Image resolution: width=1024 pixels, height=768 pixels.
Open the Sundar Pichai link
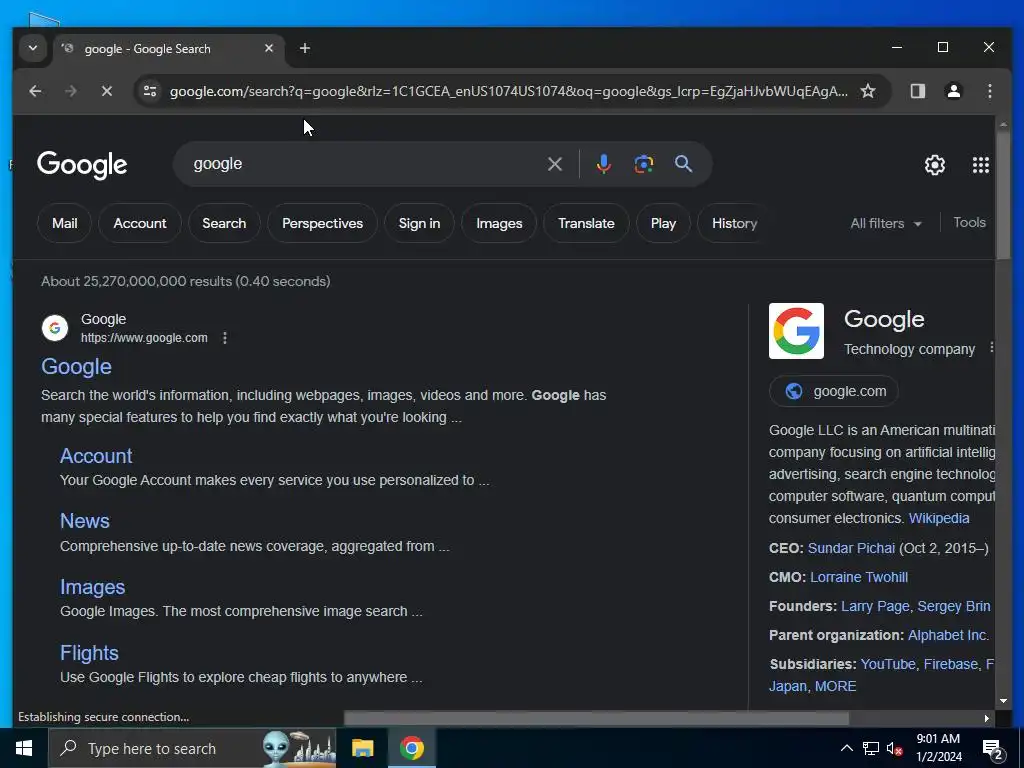click(851, 548)
